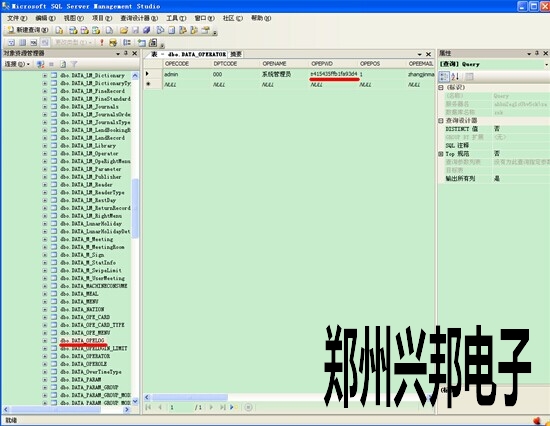Toggle the Diagram pane button
This screenshot has width=550, height=426.
[11, 43]
